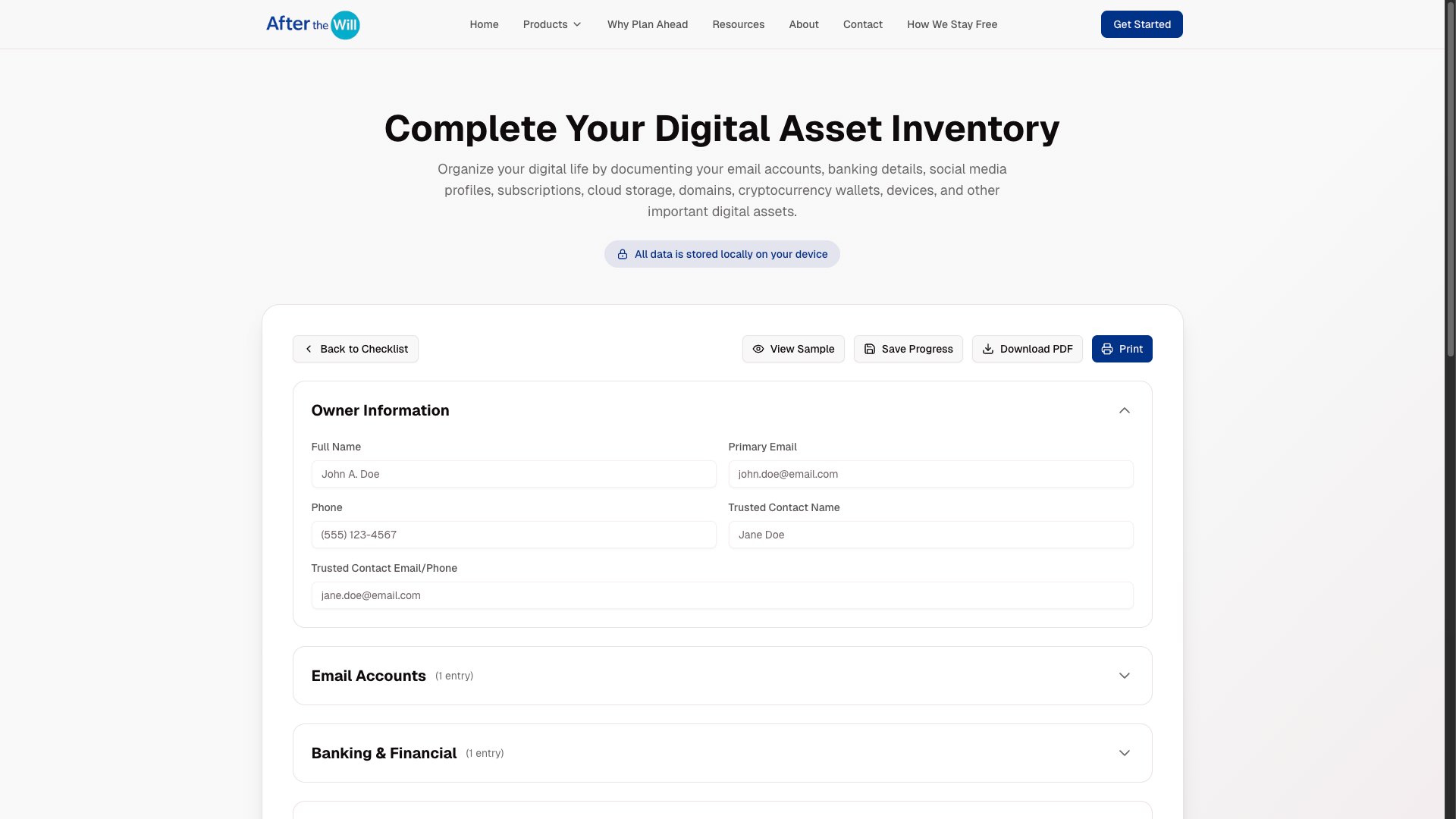Click the printer icon on the Print button
This screenshot has height=819, width=1456.
point(1106,349)
